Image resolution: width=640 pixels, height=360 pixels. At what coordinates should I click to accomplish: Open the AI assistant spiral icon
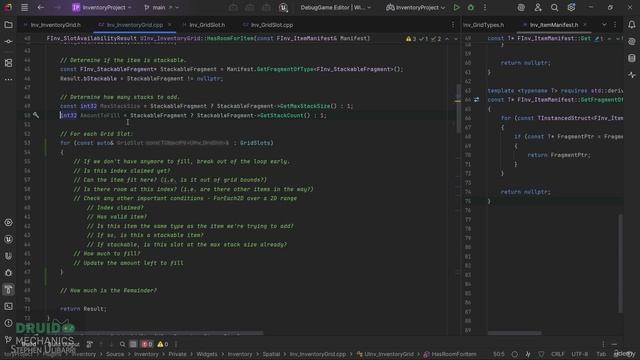pyautogui.click(x=521, y=7)
